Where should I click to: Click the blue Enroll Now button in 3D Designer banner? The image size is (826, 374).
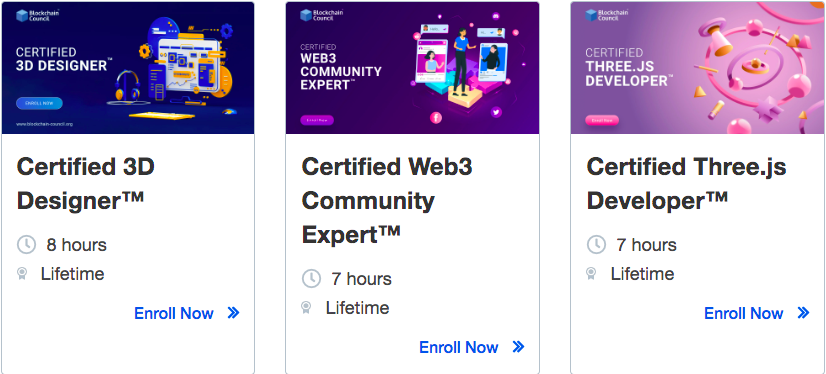pos(39,103)
